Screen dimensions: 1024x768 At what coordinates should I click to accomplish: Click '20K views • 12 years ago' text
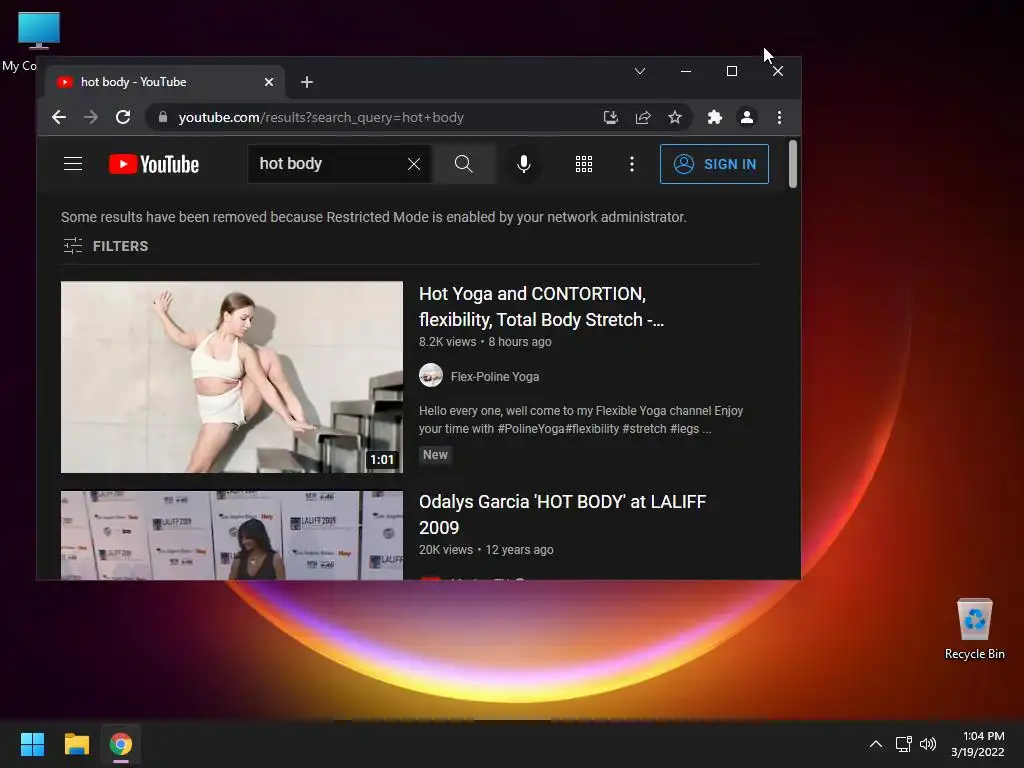point(486,550)
